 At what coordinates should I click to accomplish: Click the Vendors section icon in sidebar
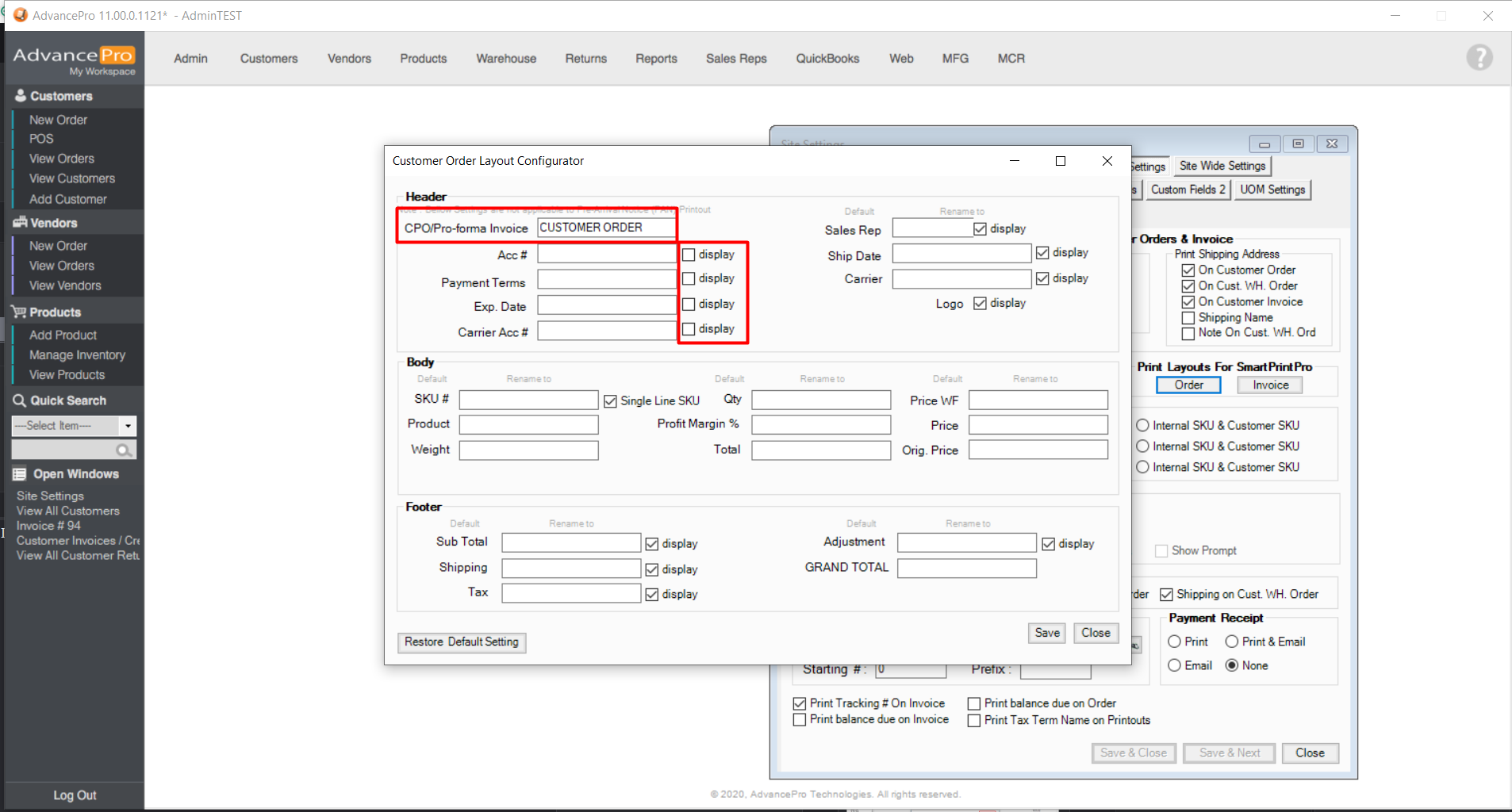(20, 223)
